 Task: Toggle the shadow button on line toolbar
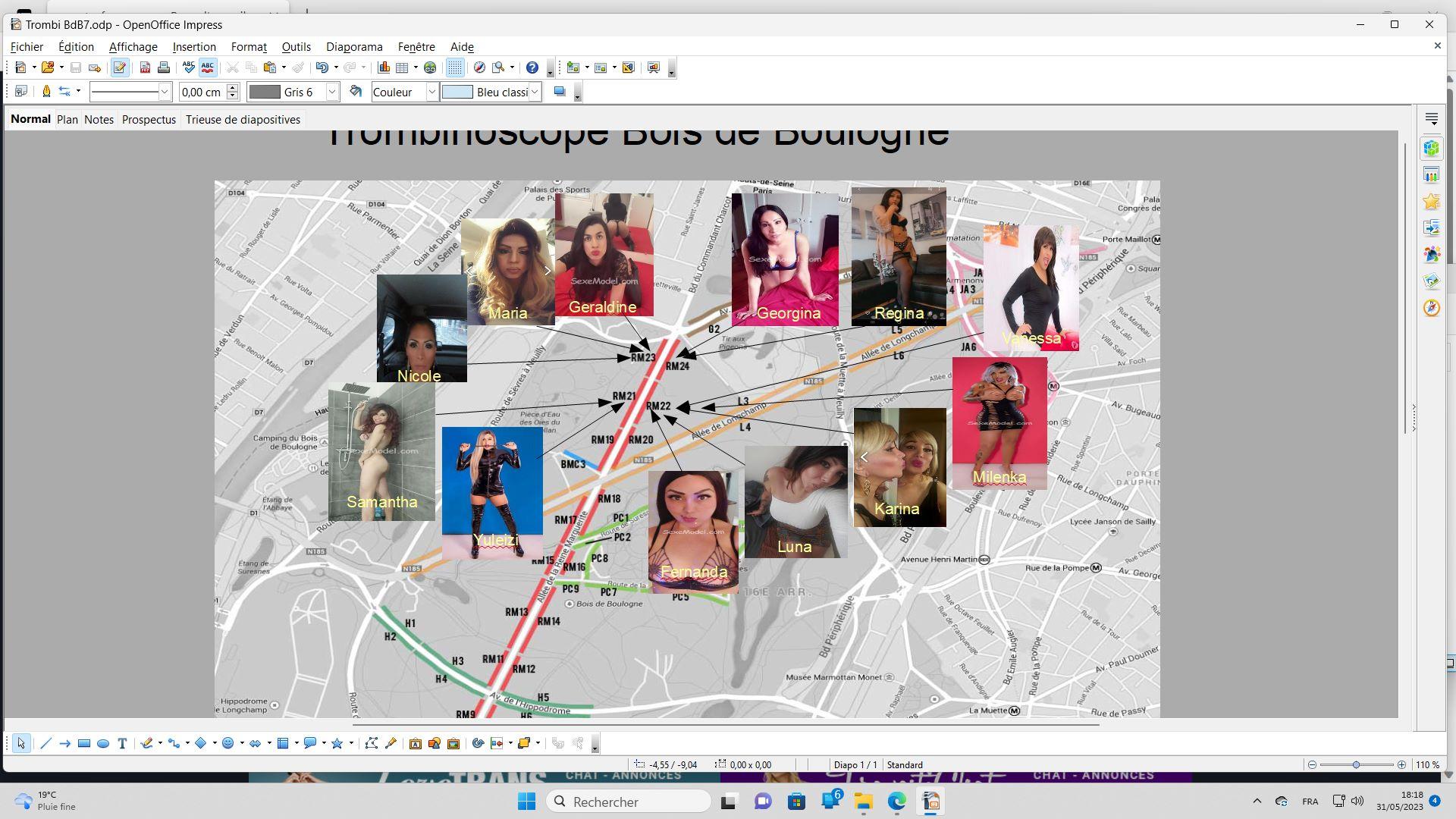point(560,92)
